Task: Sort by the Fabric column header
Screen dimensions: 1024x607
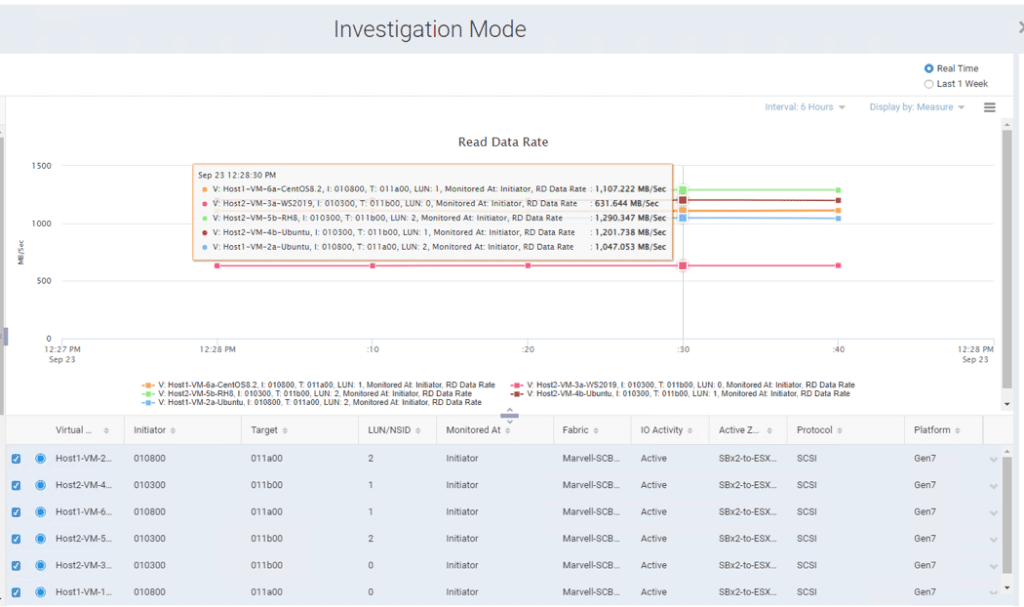Action: [575, 430]
